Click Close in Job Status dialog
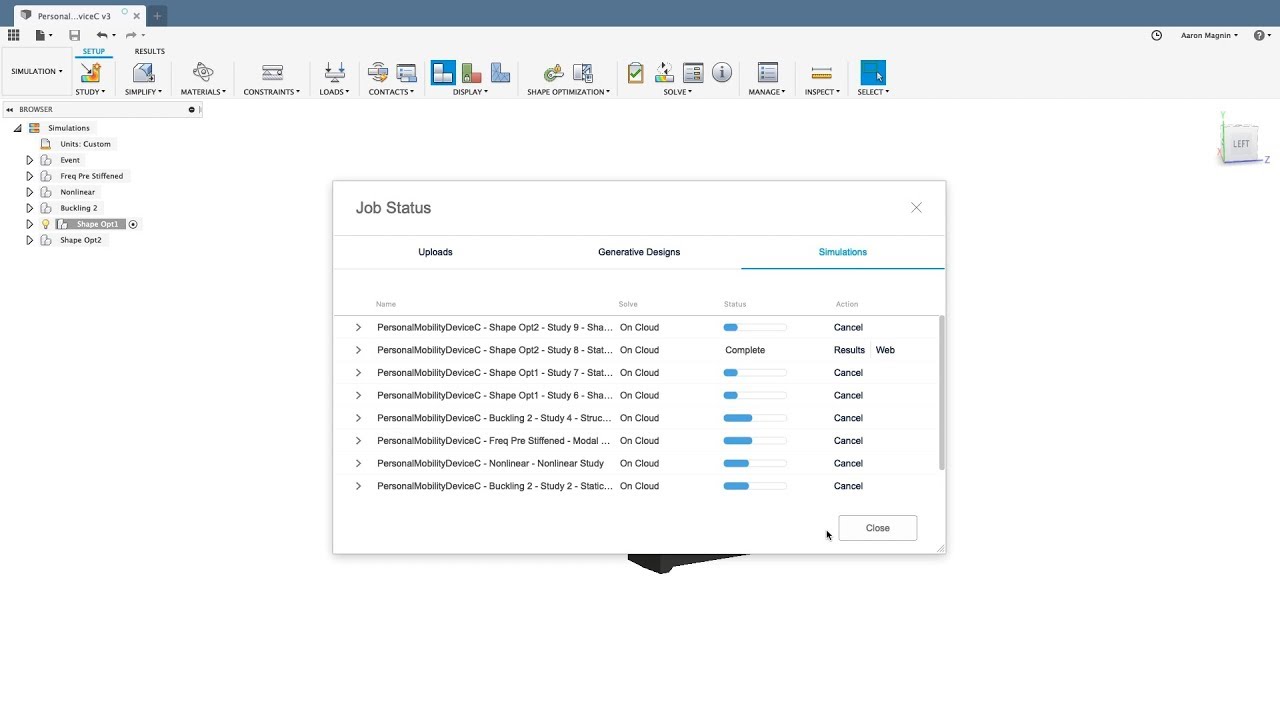The image size is (1280, 720). pyautogui.click(x=878, y=528)
